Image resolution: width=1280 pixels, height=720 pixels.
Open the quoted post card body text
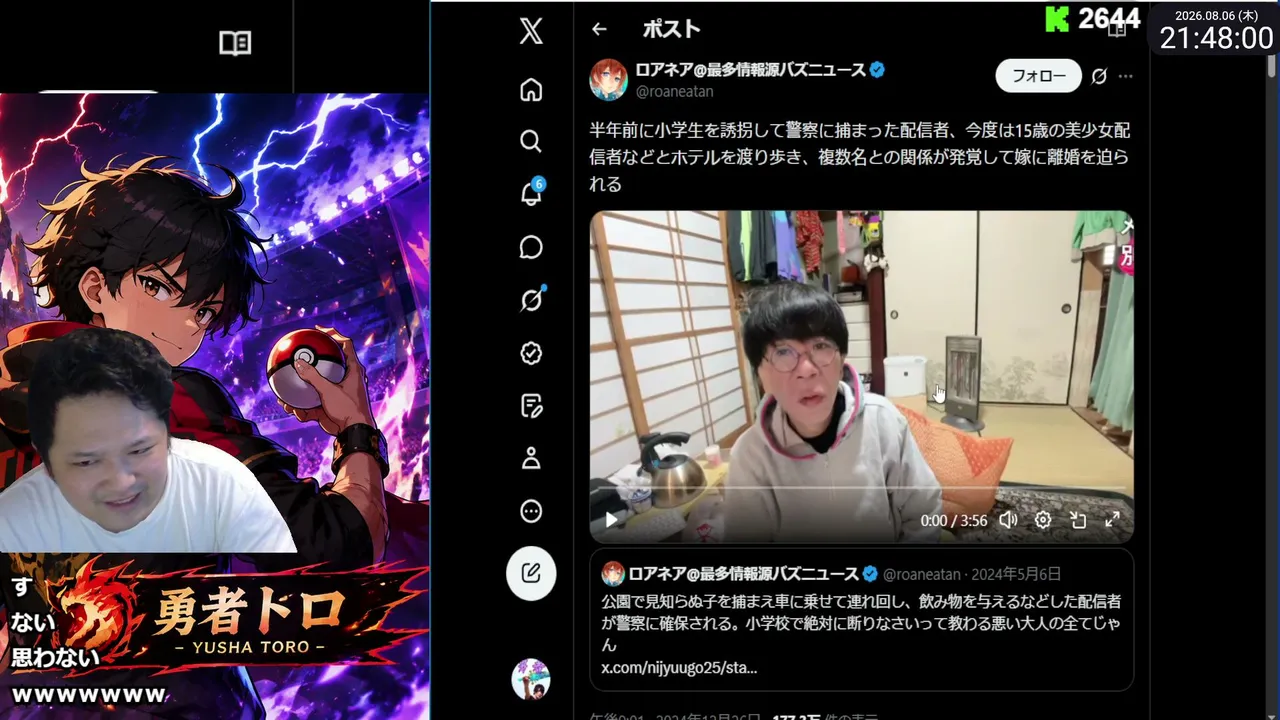(x=861, y=622)
